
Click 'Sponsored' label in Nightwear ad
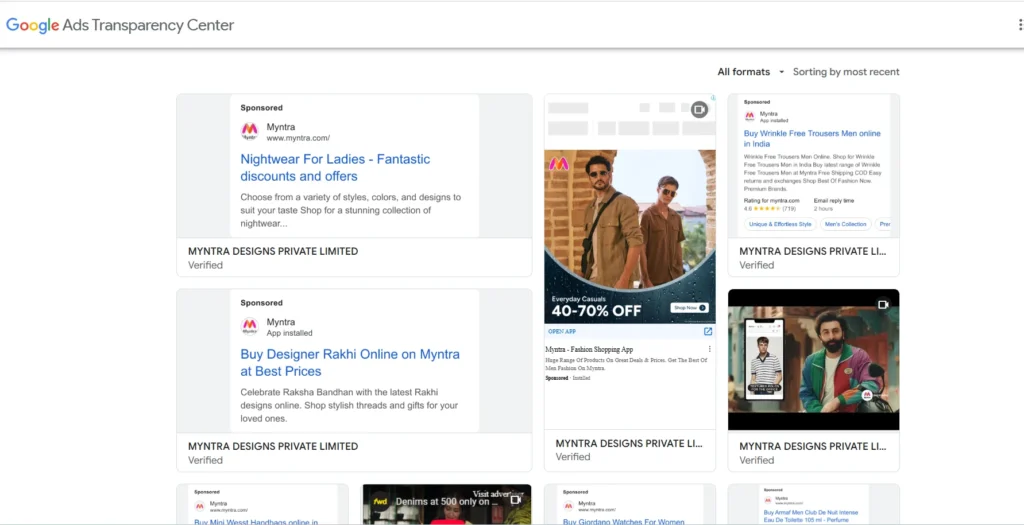(261, 108)
